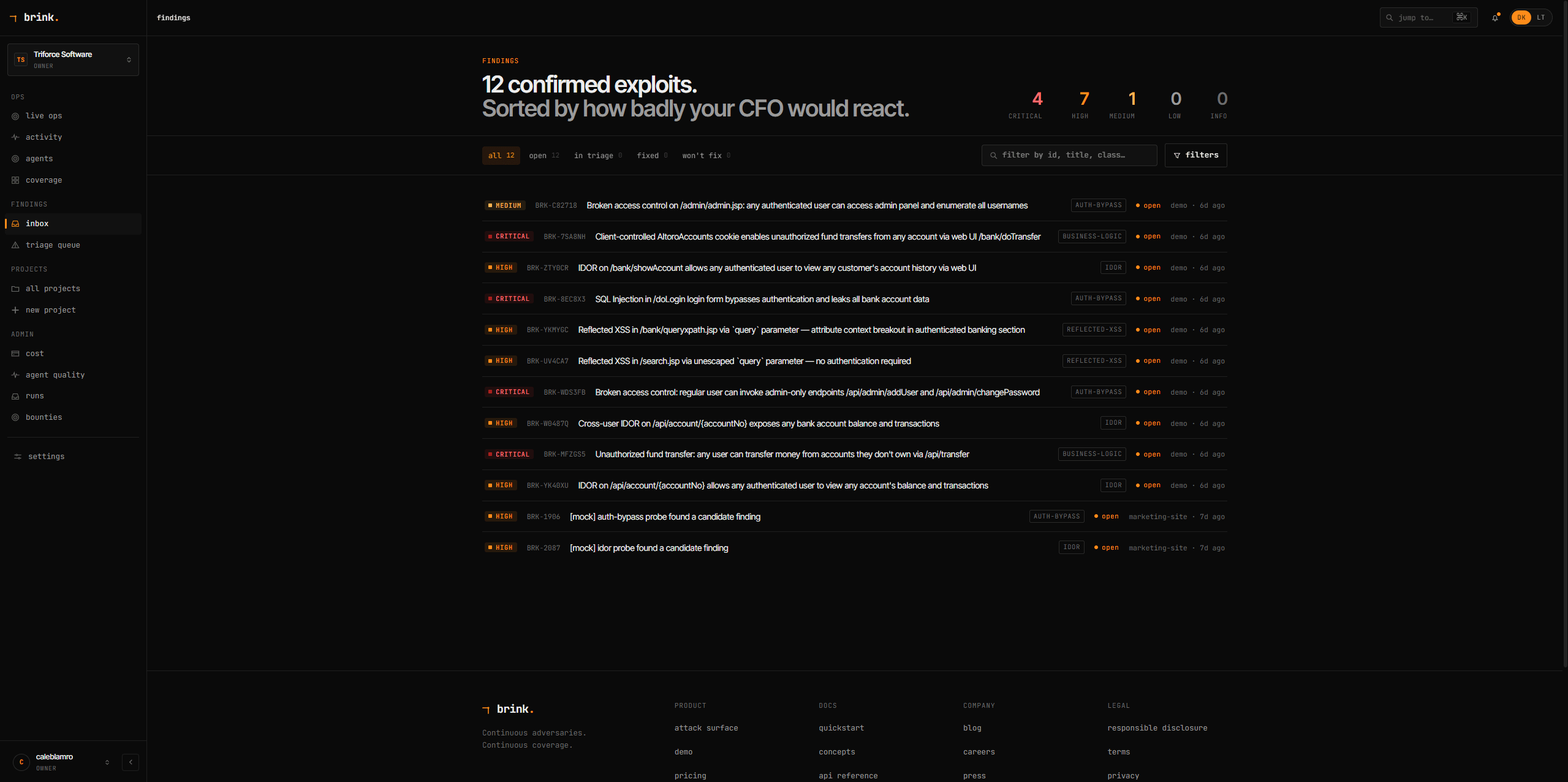
Task: Click the notification bell icon
Action: [1495, 18]
